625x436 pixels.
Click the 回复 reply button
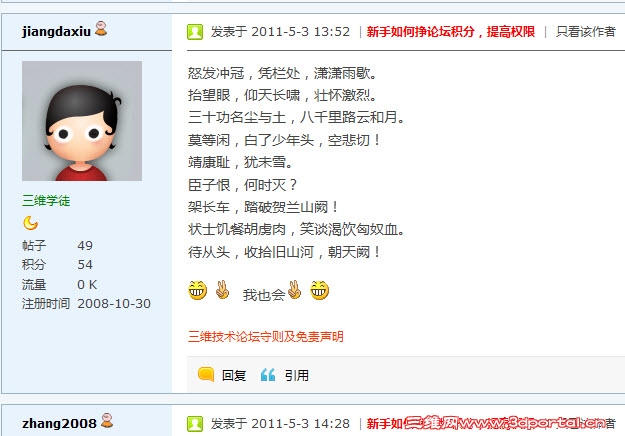pyautogui.click(x=234, y=375)
